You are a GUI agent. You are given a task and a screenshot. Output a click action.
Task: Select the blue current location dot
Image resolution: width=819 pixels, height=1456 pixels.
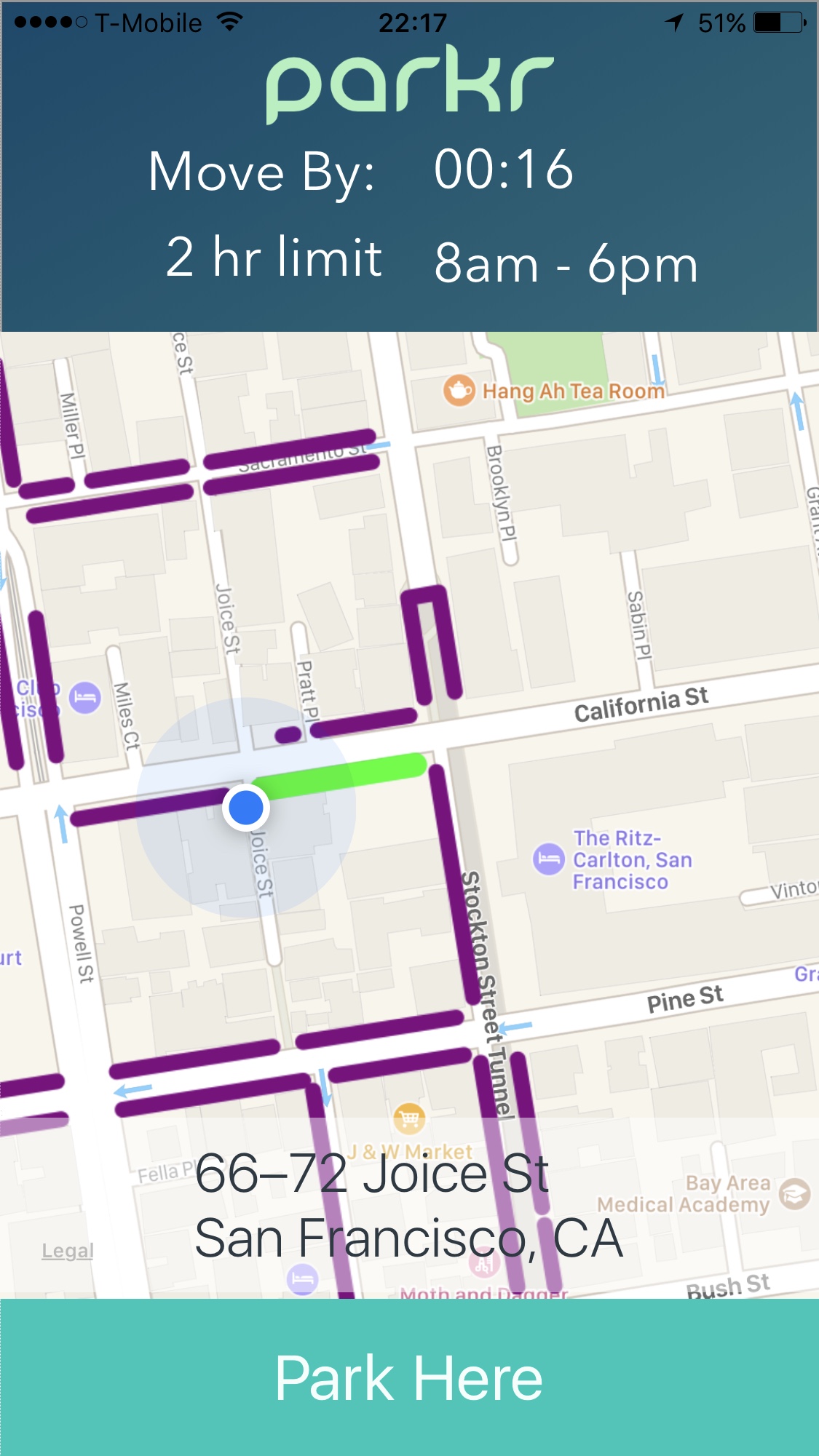[246, 808]
